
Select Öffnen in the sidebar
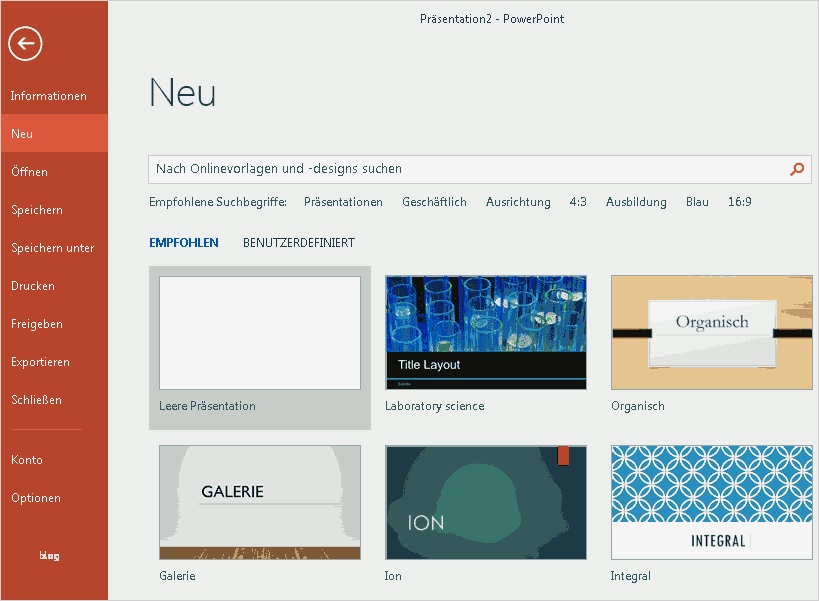tap(30, 171)
